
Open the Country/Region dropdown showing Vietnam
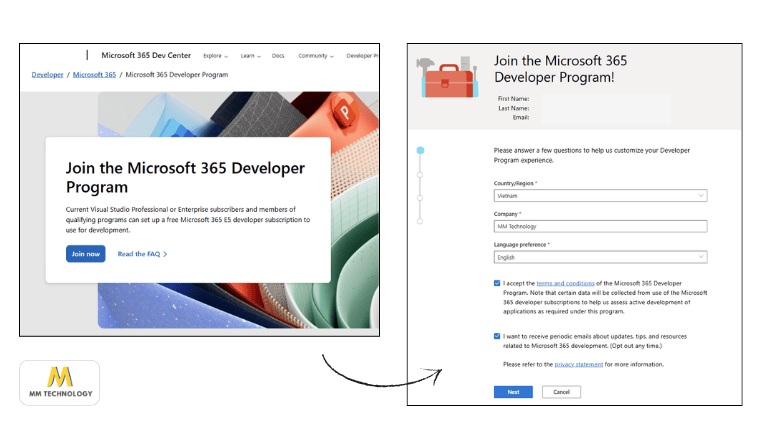[x=600, y=196]
